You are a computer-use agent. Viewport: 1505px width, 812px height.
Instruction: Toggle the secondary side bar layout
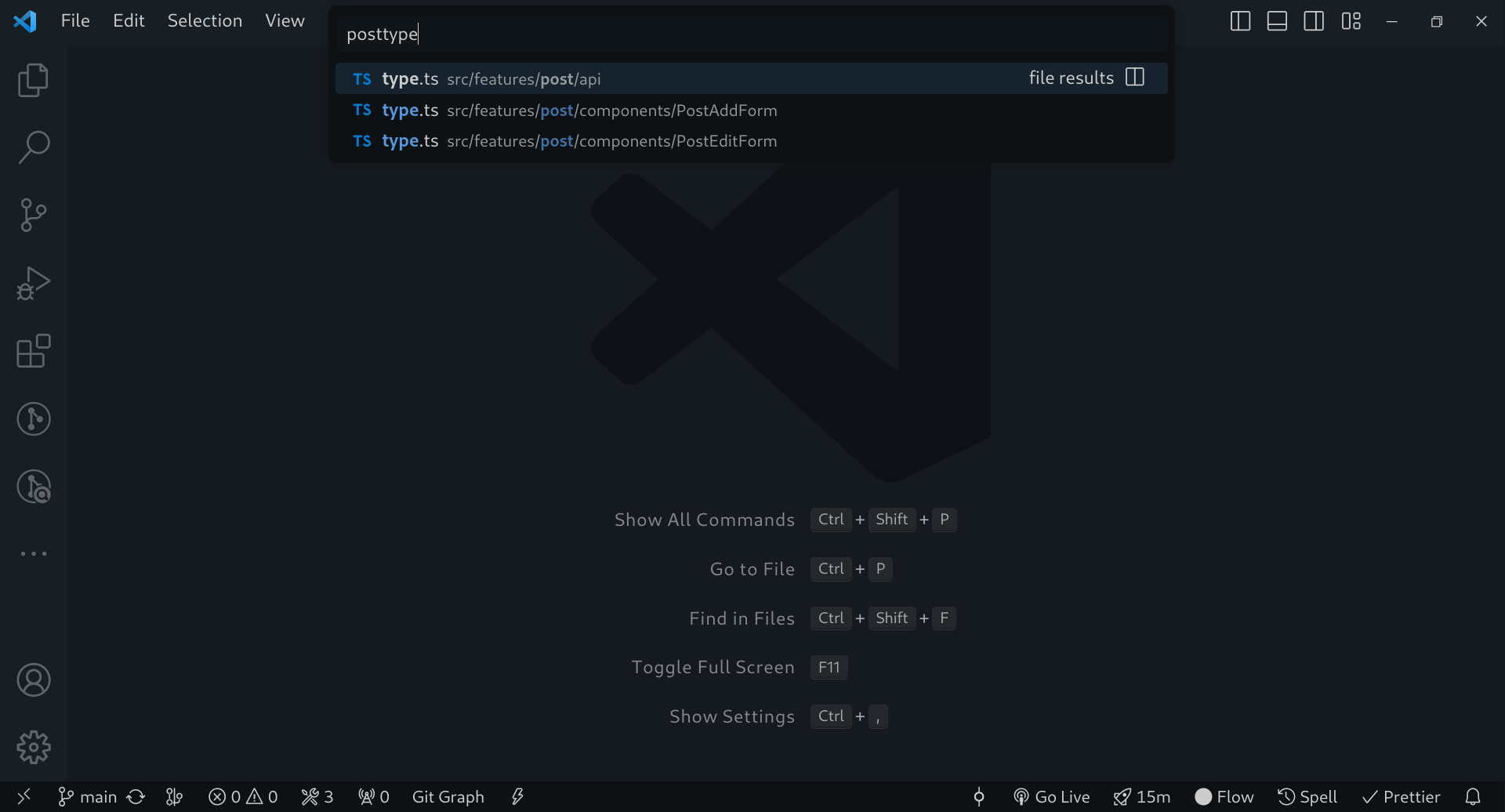pos(1314,21)
